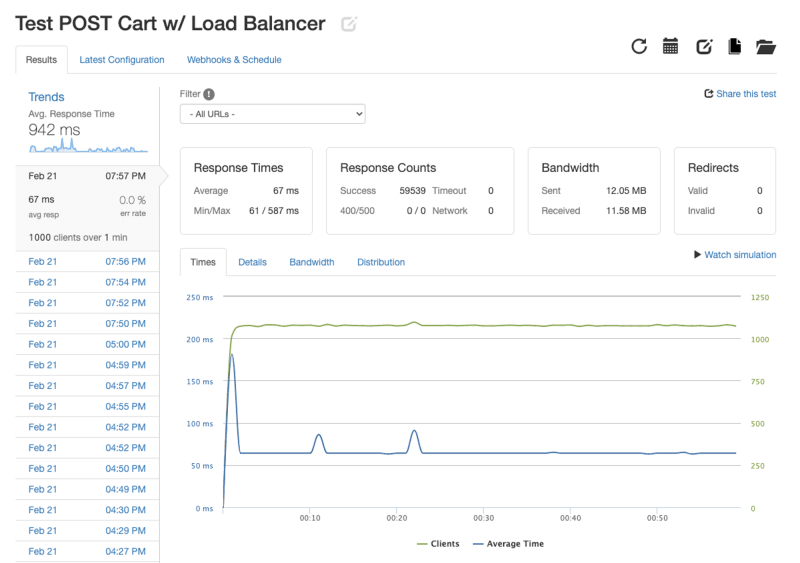Open the Feb 21 05:00 PM result

87,345
